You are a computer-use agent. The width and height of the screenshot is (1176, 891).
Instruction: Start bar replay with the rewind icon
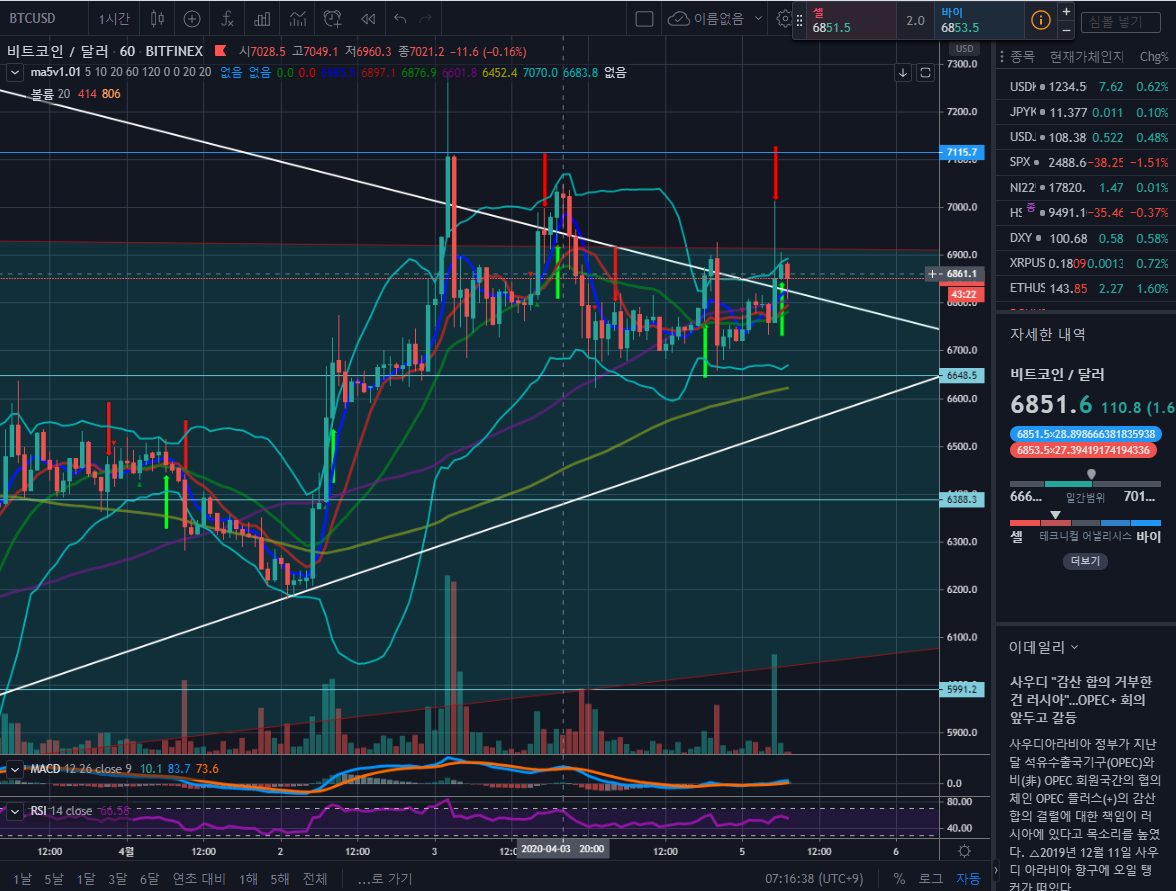point(368,19)
